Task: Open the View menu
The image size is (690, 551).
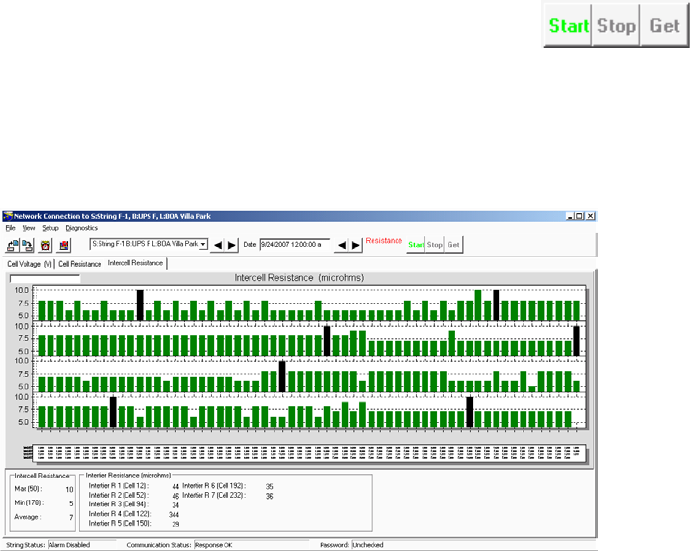Action: (x=29, y=228)
